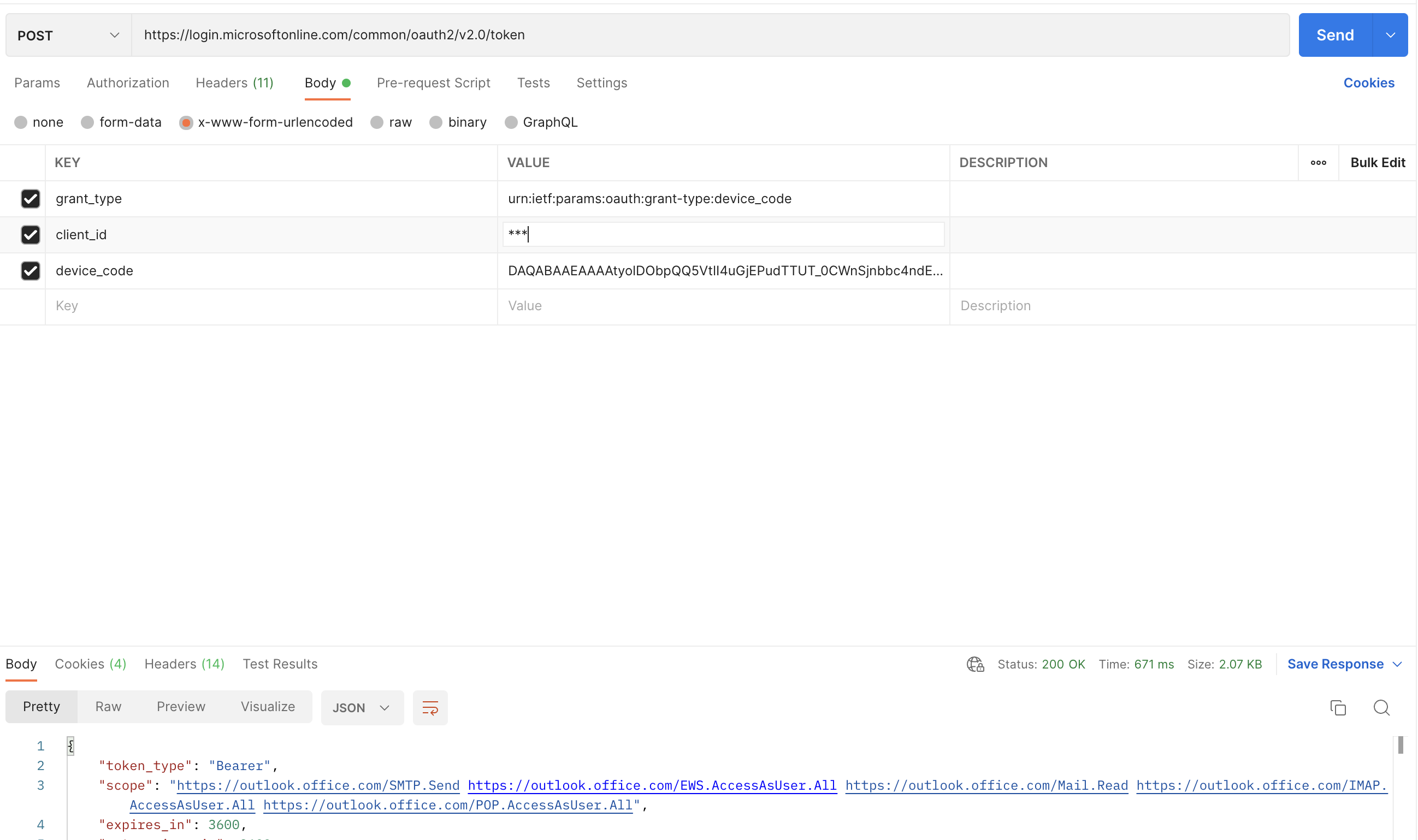The image size is (1418, 840).
Task: Select the request Body tab
Action: [x=328, y=83]
